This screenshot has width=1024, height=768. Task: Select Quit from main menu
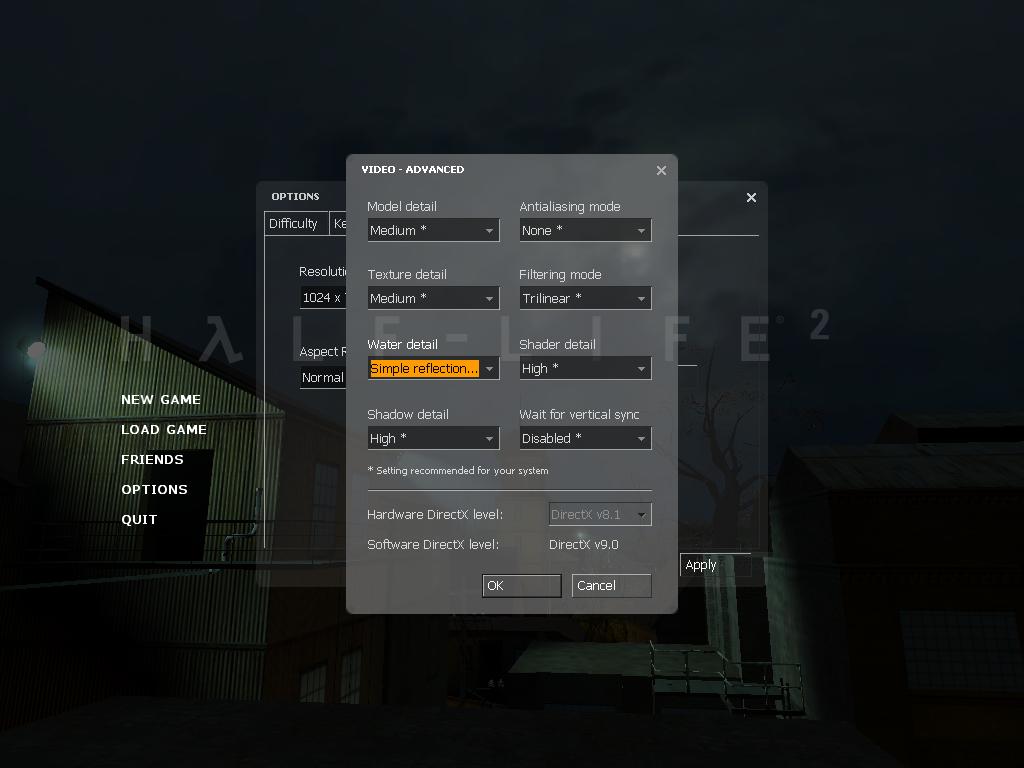pyautogui.click(x=139, y=520)
